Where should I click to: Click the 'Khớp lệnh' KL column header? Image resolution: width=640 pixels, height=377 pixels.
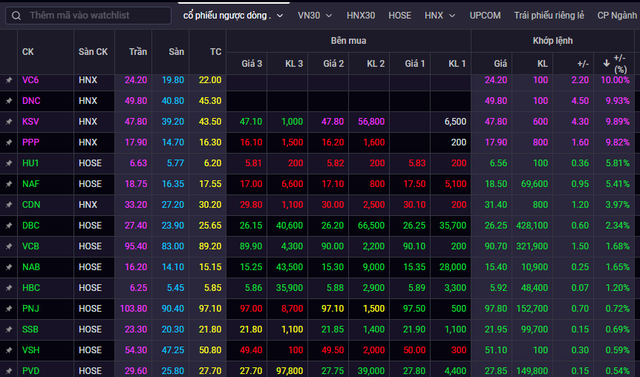coord(542,64)
